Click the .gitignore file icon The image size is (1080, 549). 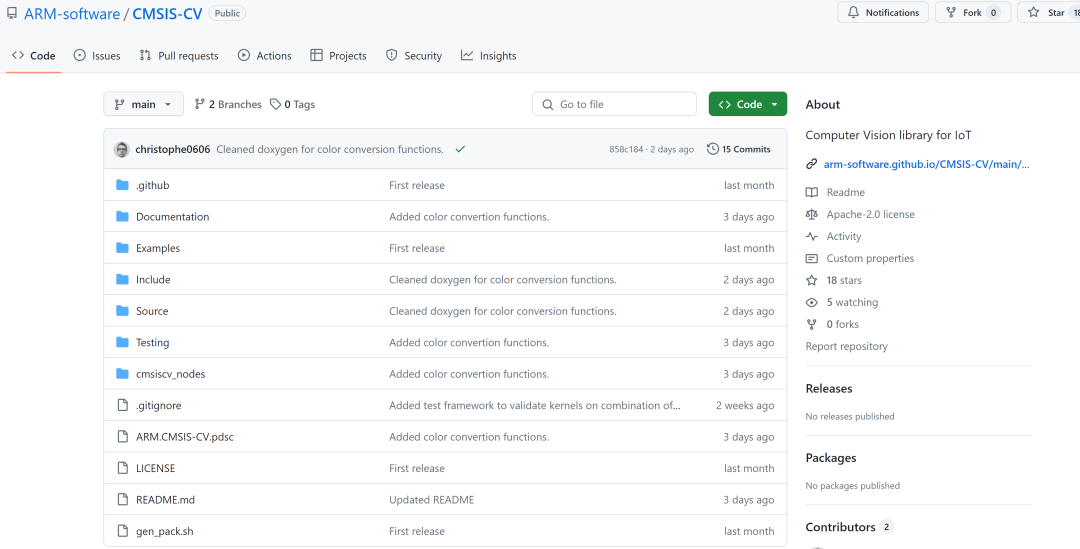tap(123, 405)
